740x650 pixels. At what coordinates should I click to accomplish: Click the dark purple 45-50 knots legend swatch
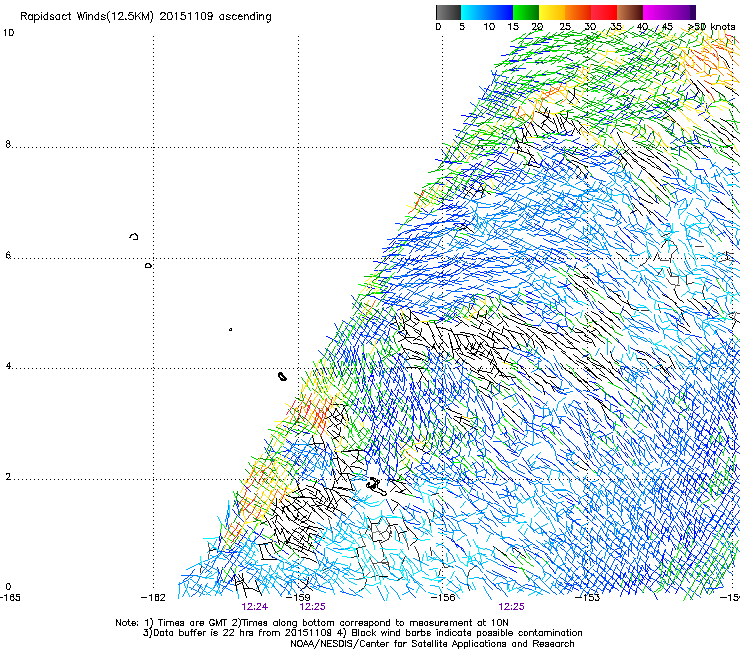[x=682, y=12]
